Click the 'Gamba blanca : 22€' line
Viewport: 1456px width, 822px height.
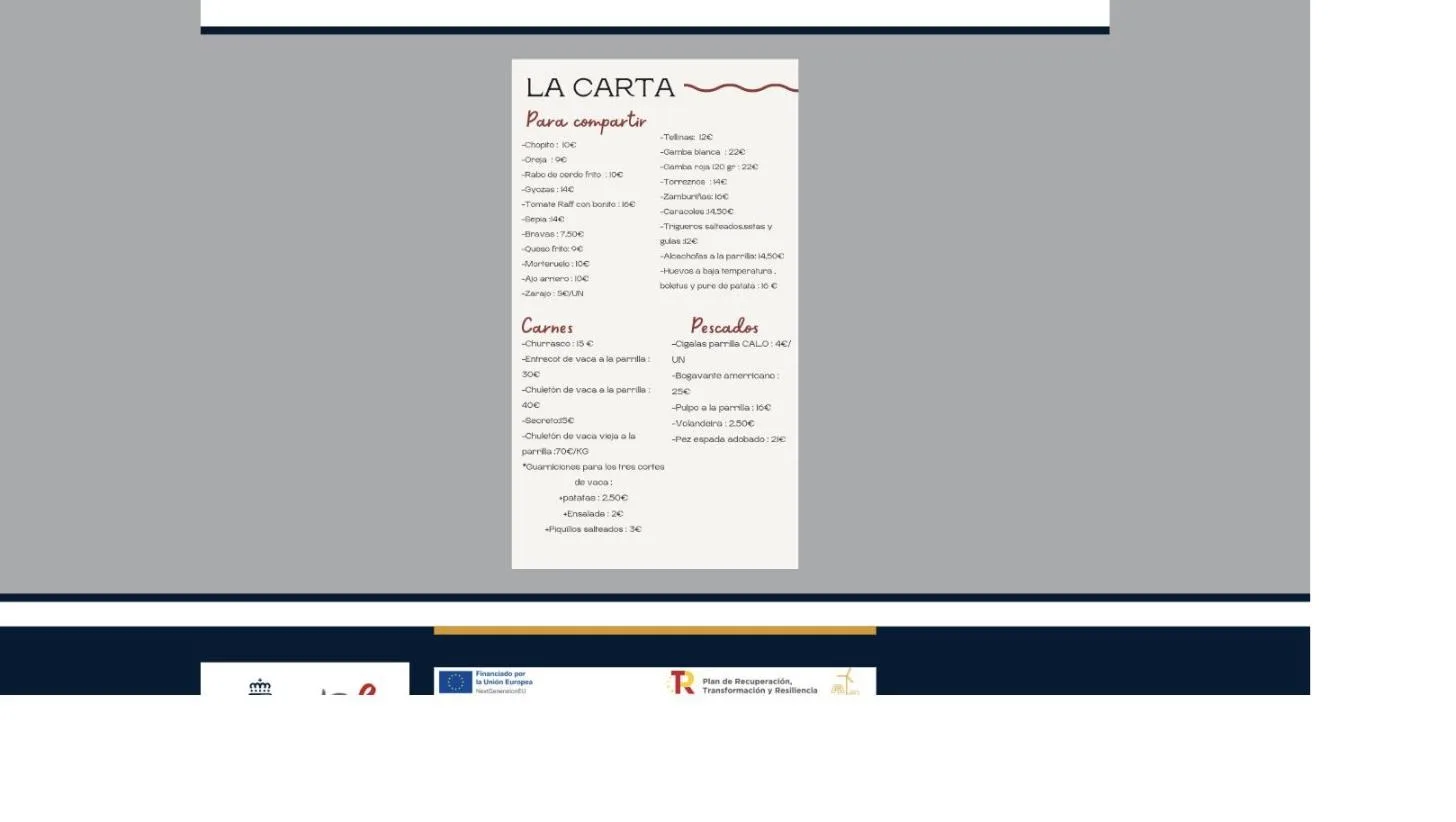[702, 152]
